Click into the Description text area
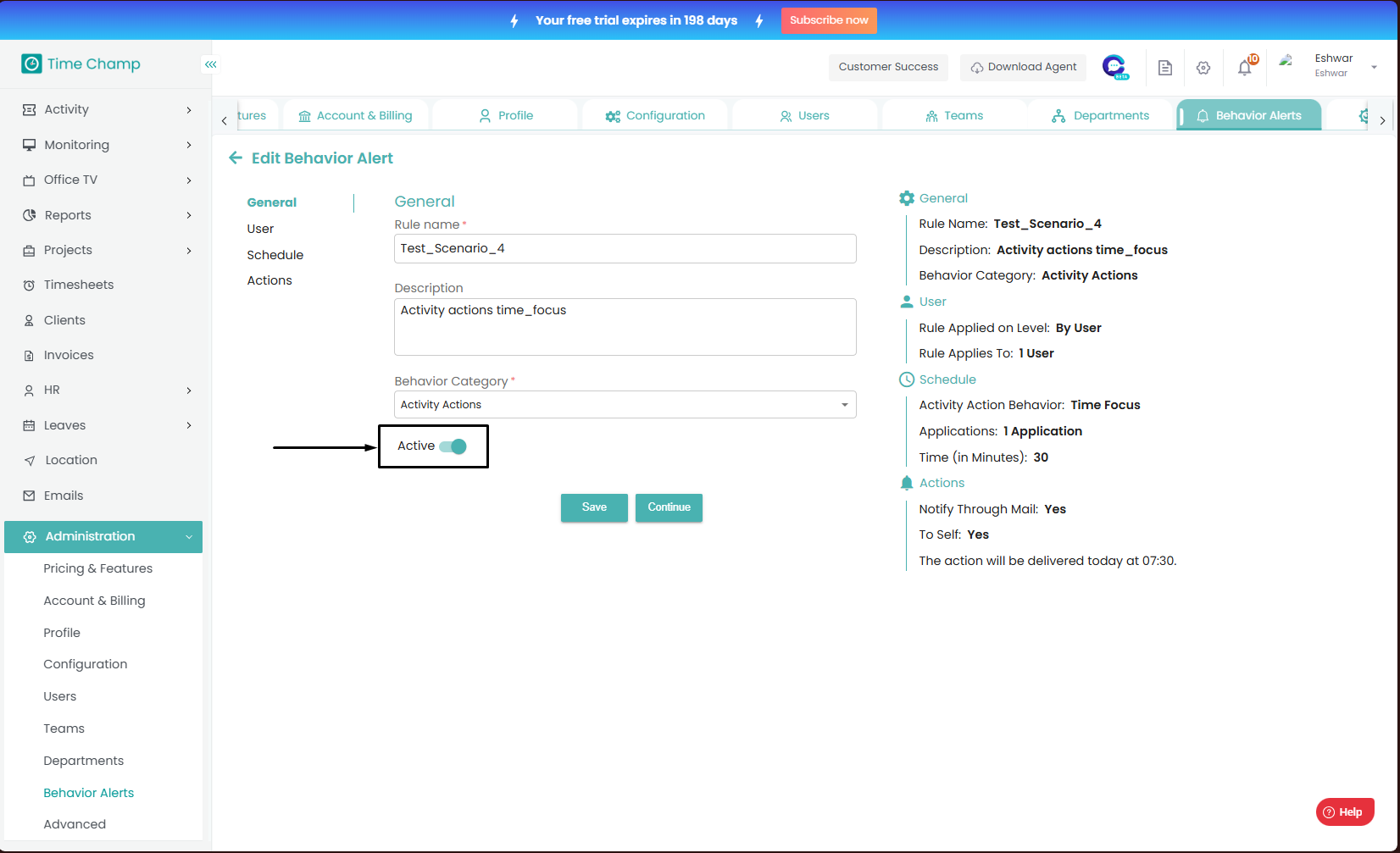The height and width of the screenshot is (853, 1400). [x=625, y=327]
